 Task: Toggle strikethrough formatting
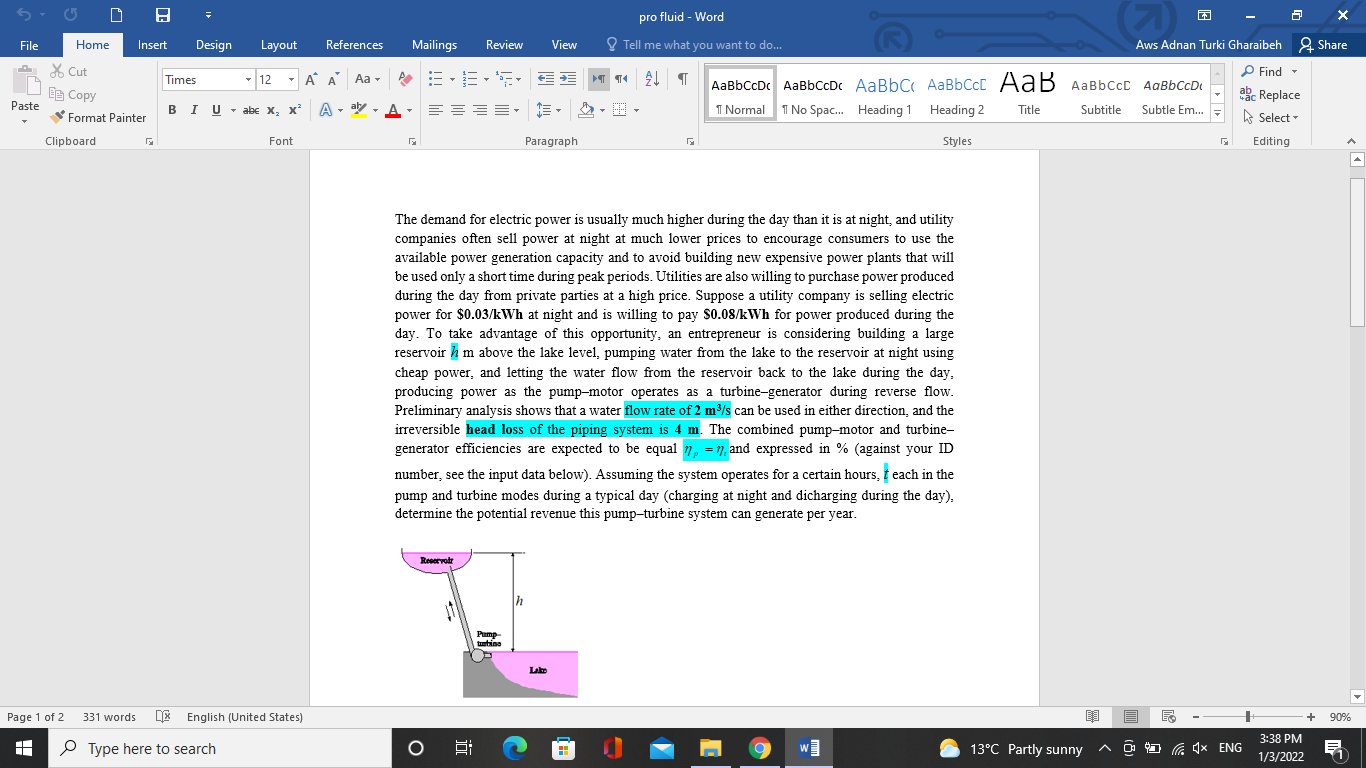click(x=251, y=110)
